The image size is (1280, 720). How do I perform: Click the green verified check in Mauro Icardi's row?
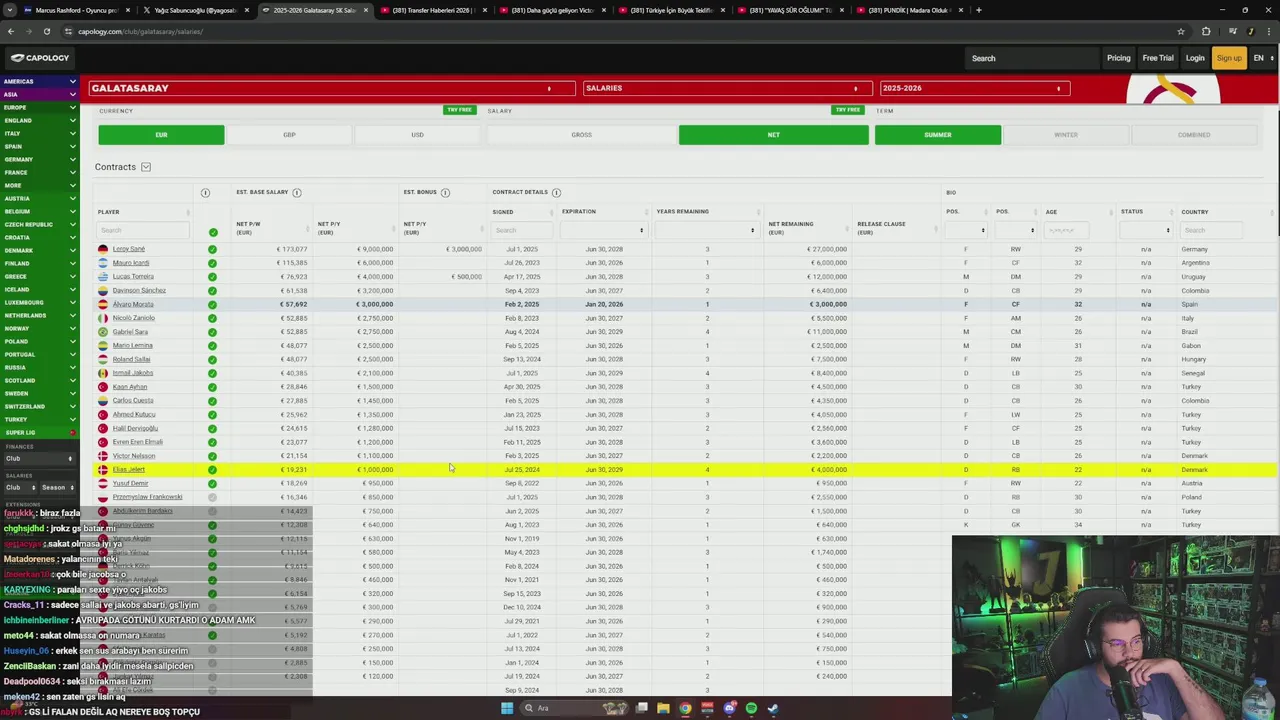[212, 263]
